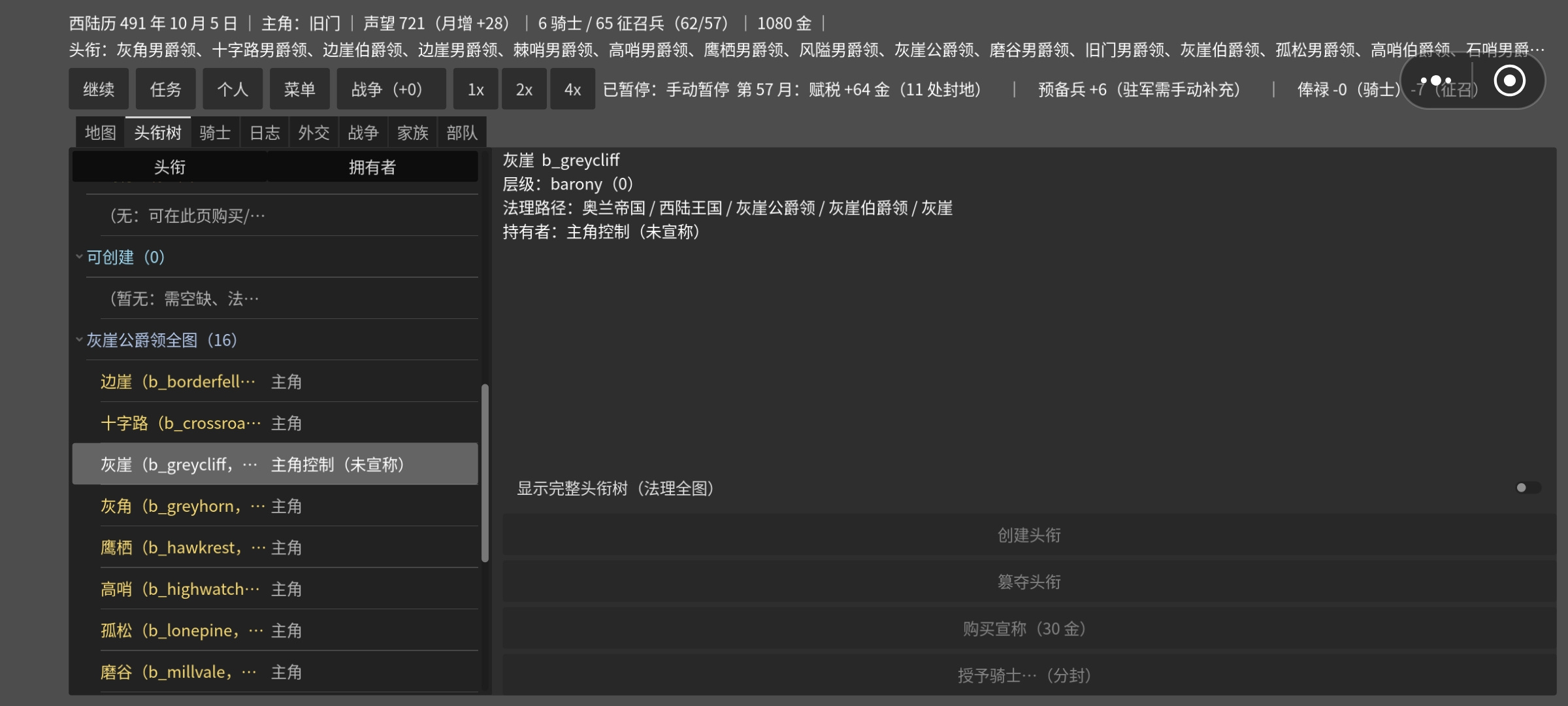This screenshot has width=1568, height=706.
Task: Select the 鹰栖 (b_hawkrest) row
Action: pyautogui.click(x=275, y=547)
